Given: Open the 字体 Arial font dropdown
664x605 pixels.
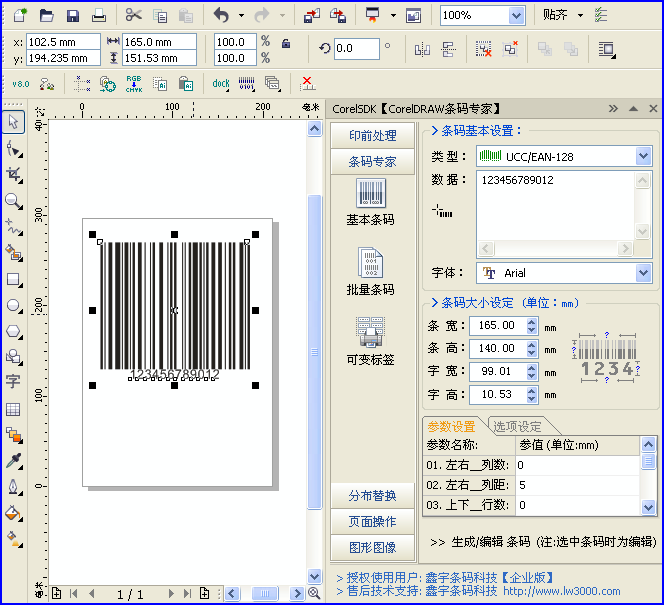Looking at the screenshot, I should [643, 273].
